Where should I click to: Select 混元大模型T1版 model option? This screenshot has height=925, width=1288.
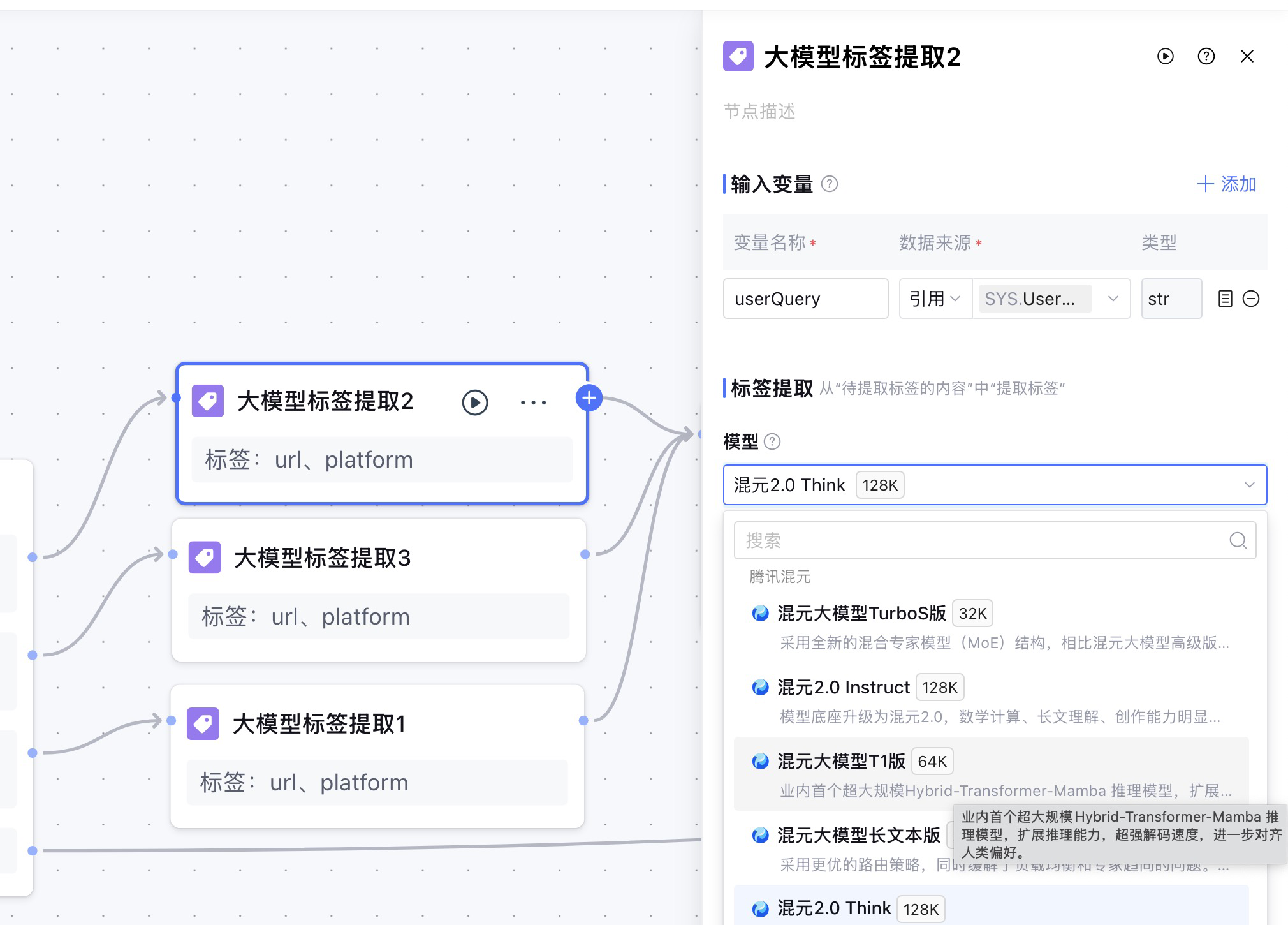[x=840, y=761]
